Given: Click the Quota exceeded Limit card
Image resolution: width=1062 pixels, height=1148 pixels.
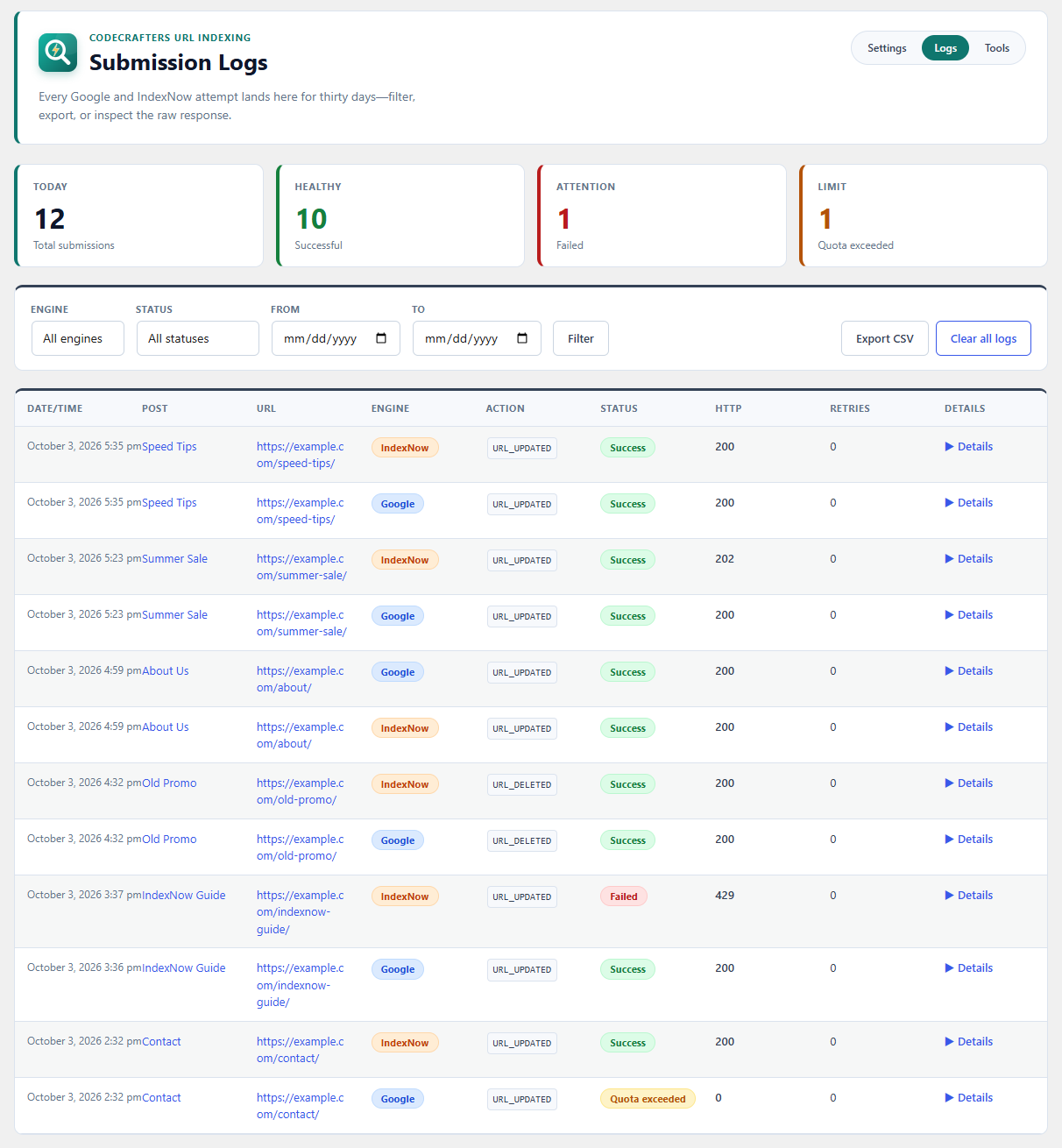Looking at the screenshot, I should click(x=924, y=216).
